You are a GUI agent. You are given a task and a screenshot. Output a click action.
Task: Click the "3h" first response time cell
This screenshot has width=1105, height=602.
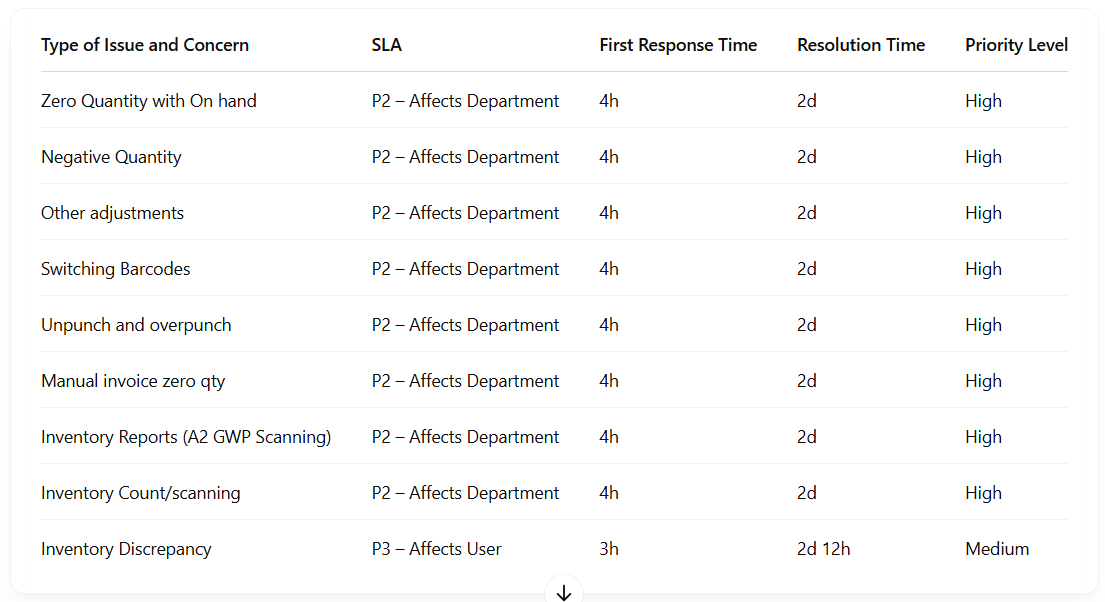pyautogui.click(x=609, y=549)
